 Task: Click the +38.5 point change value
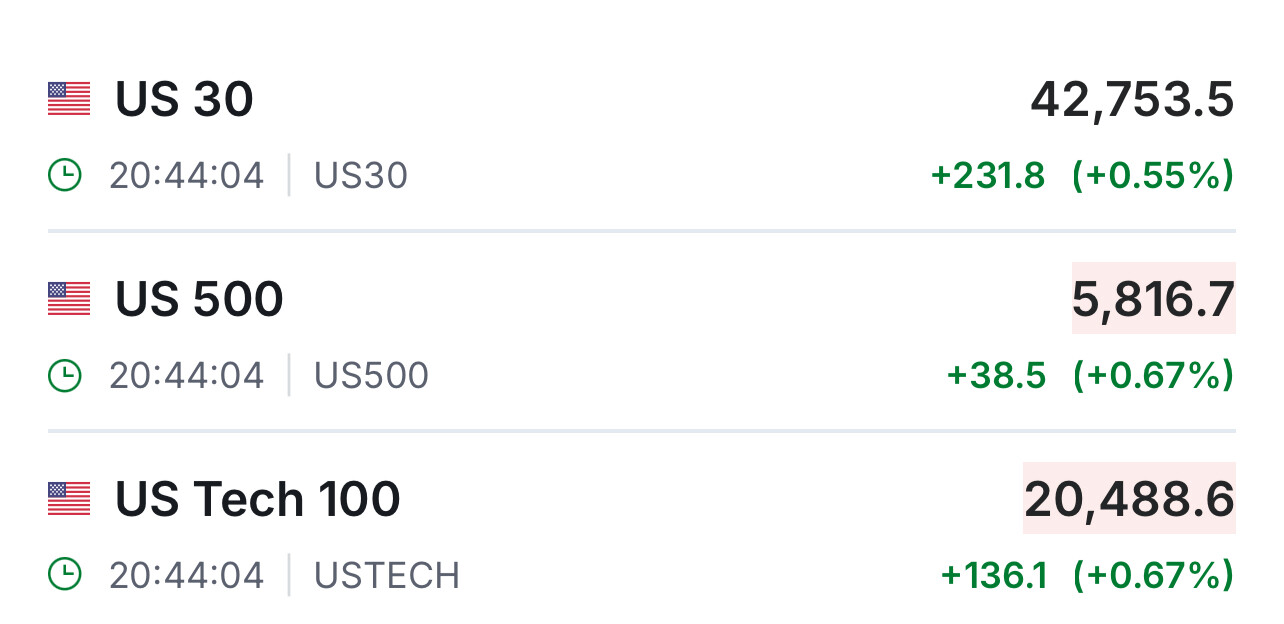pyautogui.click(x=996, y=376)
